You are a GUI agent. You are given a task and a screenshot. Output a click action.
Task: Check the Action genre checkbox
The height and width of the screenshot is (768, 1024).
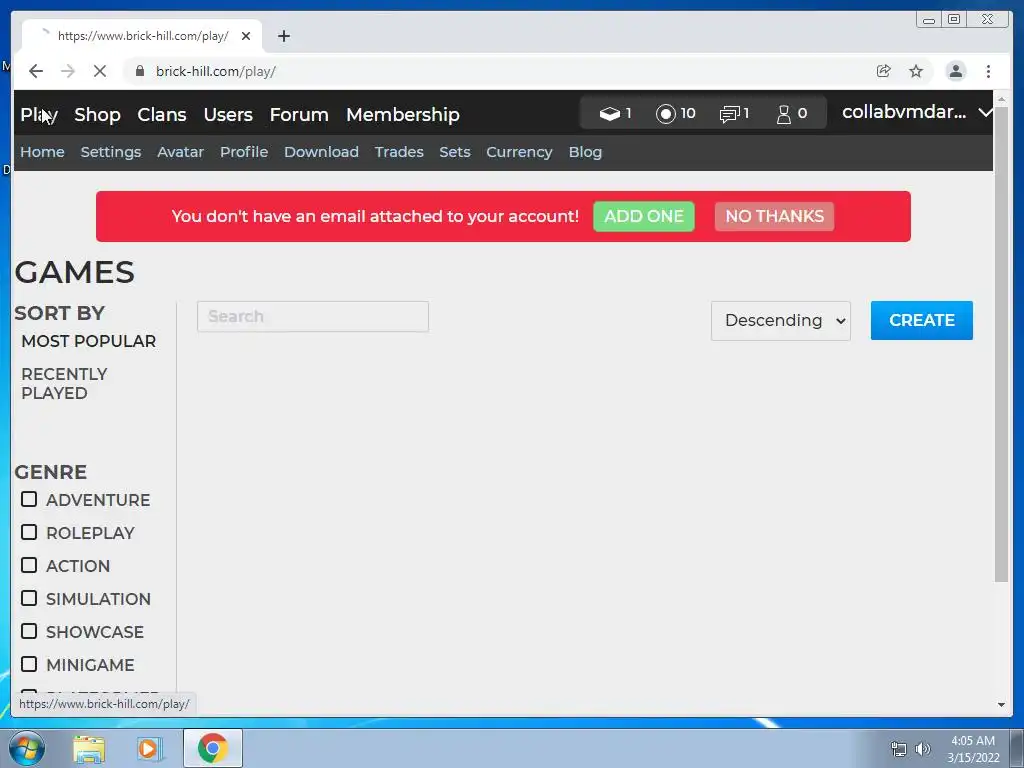(29, 566)
